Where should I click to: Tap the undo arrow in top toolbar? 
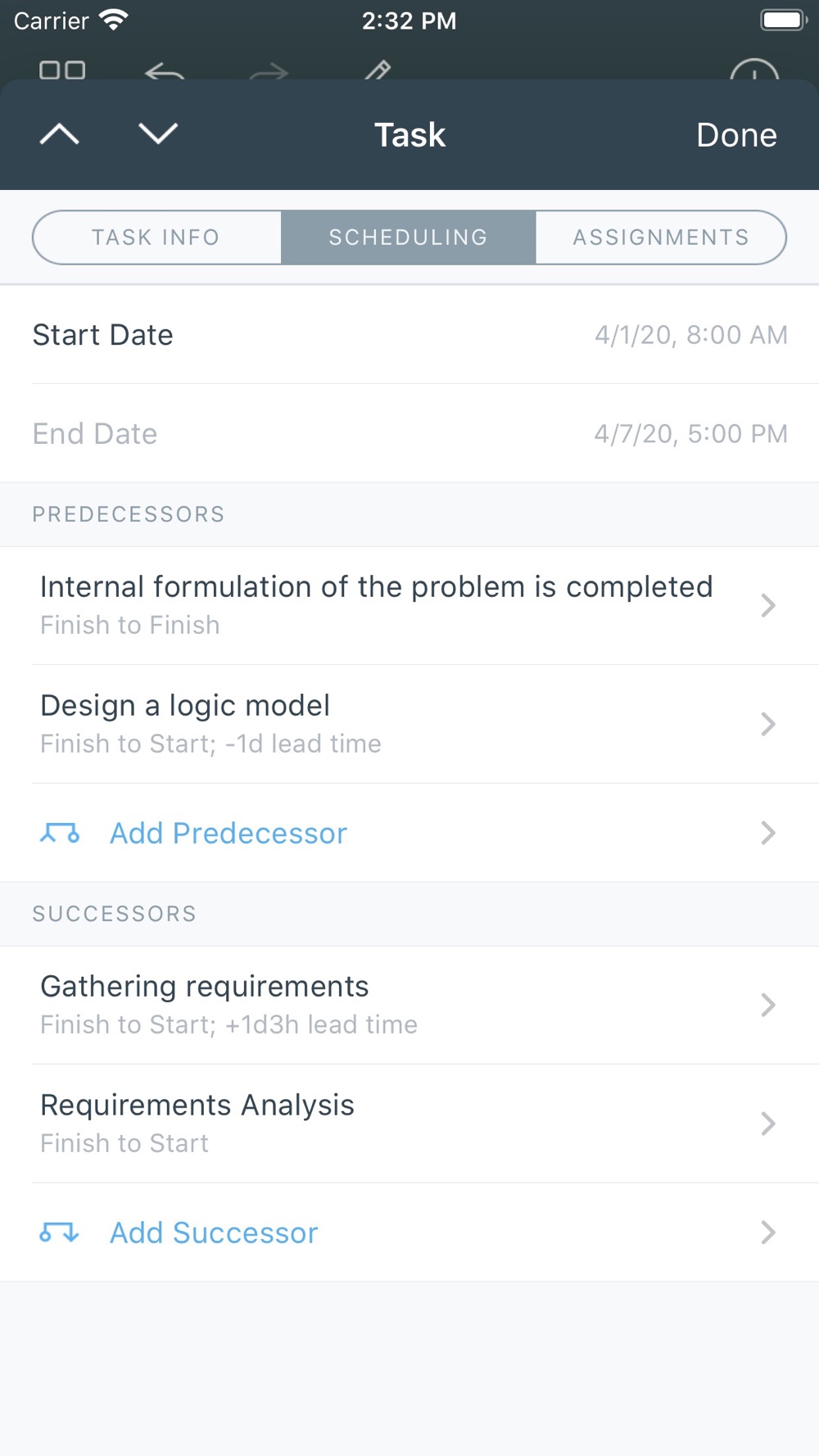pyautogui.click(x=165, y=72)
